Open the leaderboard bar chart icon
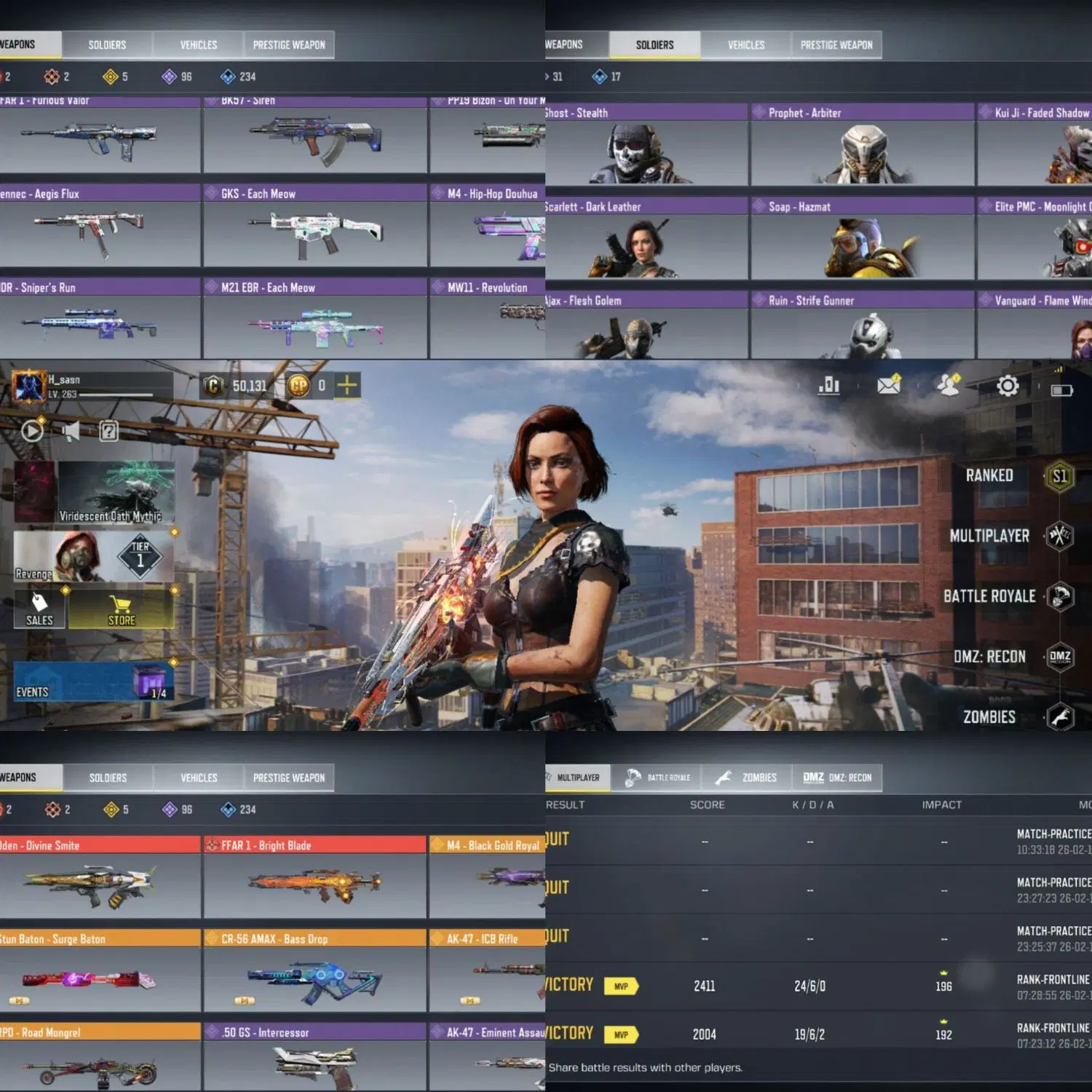The image size is (1092, 1092). 828,384
